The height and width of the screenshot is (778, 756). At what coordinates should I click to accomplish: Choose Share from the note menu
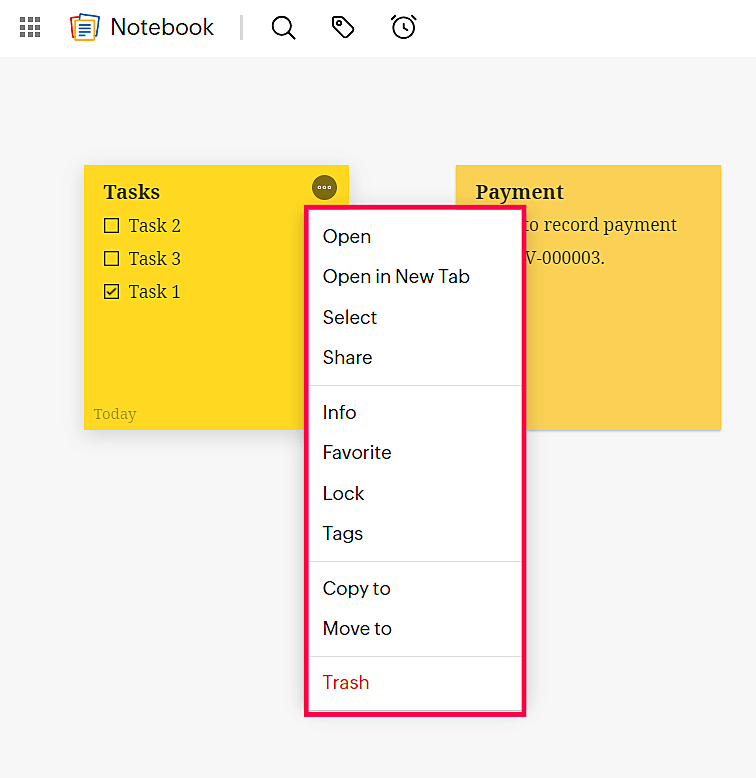click(347, 357)
